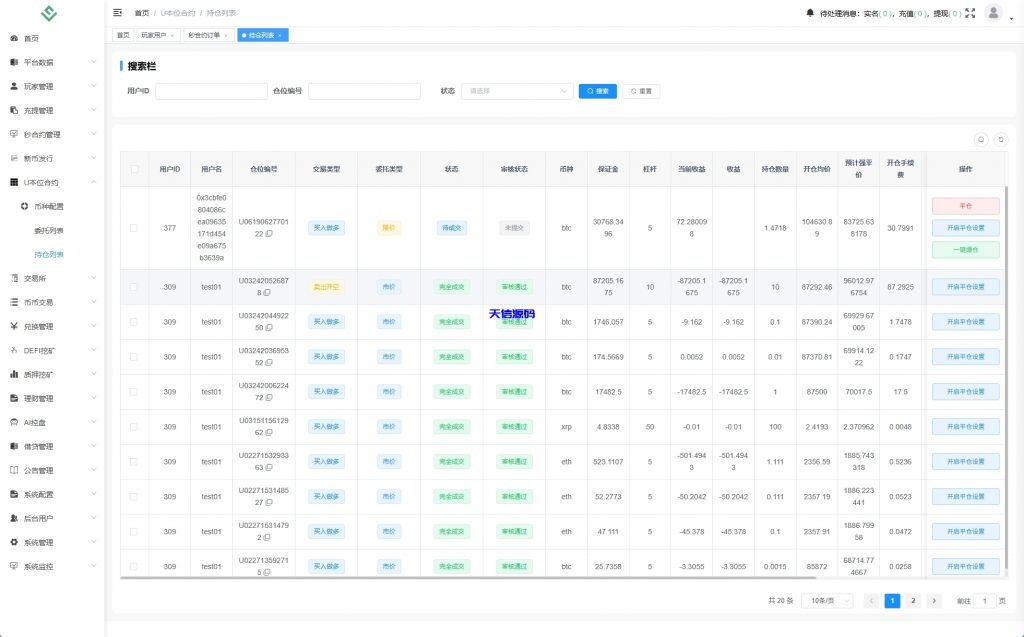Open the user avatar menu

coord(993,12)
